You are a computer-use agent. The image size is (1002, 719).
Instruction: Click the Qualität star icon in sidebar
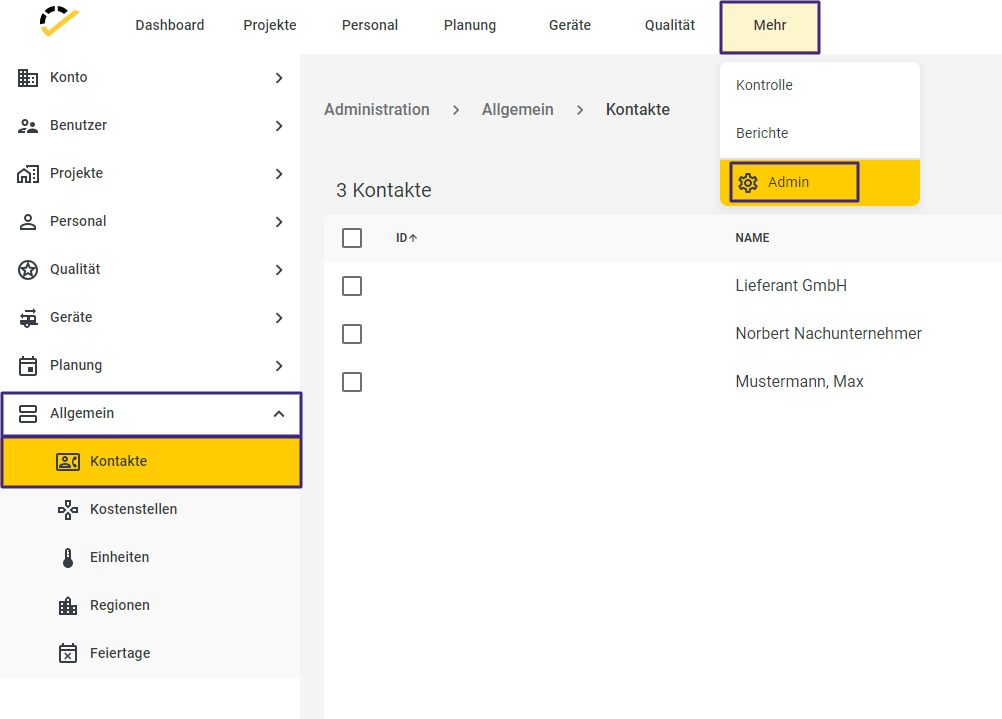pyautogui.click(x=27, y=270)
